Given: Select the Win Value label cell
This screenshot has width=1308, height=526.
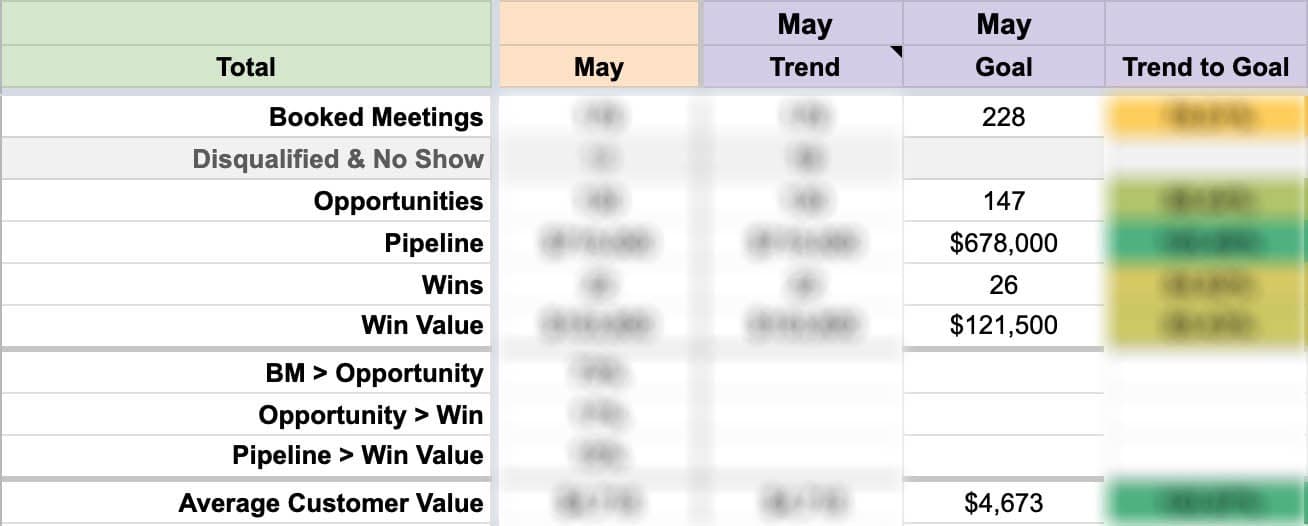Looking at the screenshot, I should 246,325.
